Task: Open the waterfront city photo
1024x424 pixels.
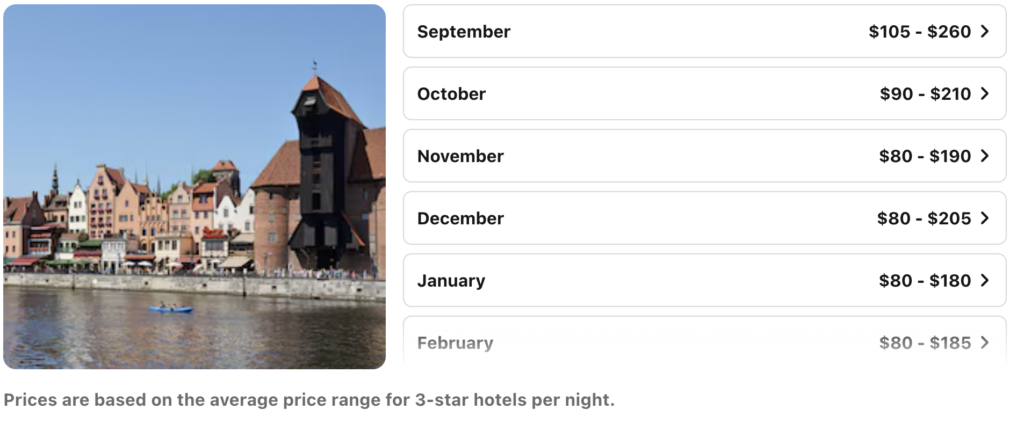Action: coord(194,187)
